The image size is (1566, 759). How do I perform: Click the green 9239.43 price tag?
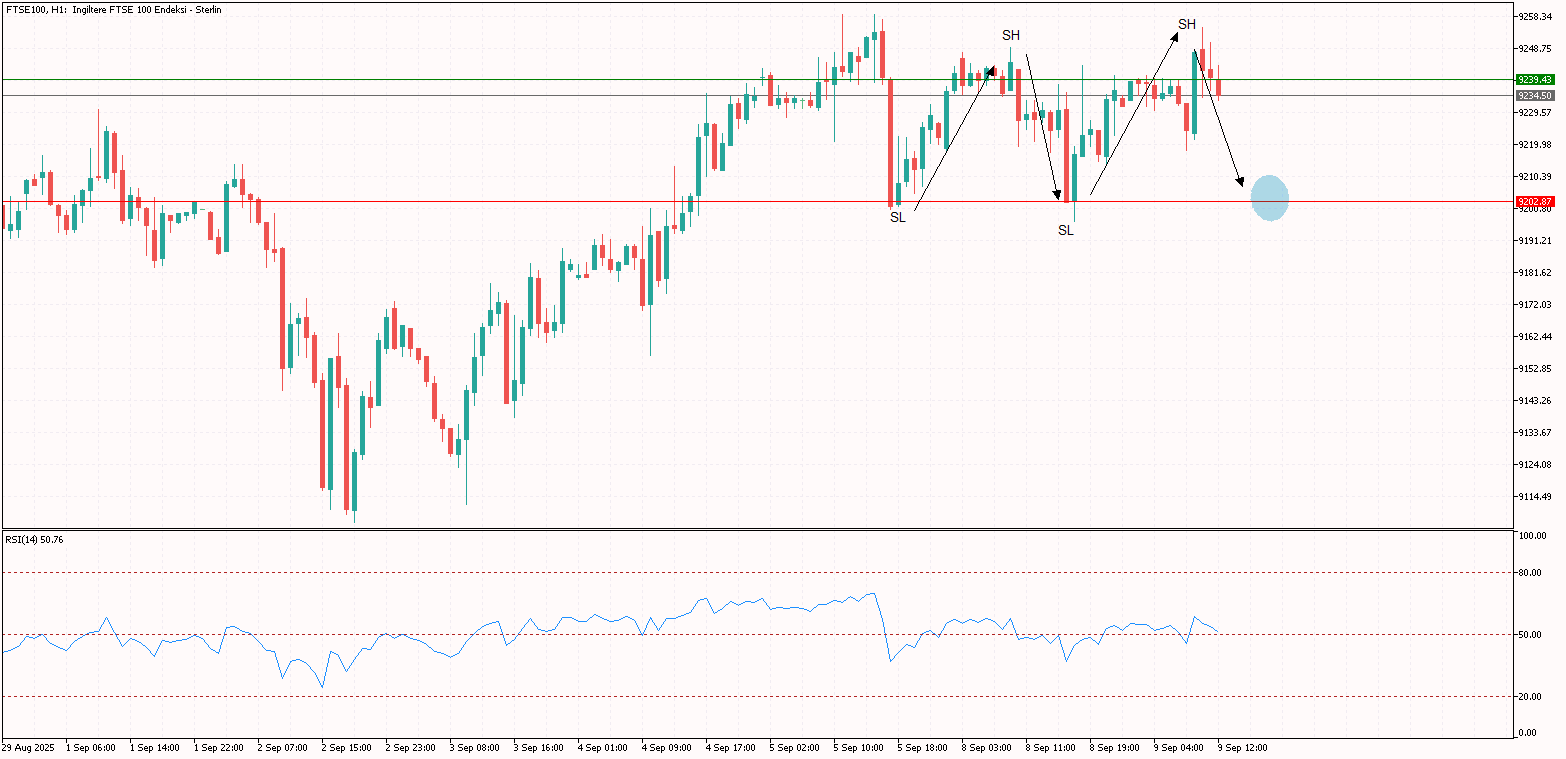1535,79
